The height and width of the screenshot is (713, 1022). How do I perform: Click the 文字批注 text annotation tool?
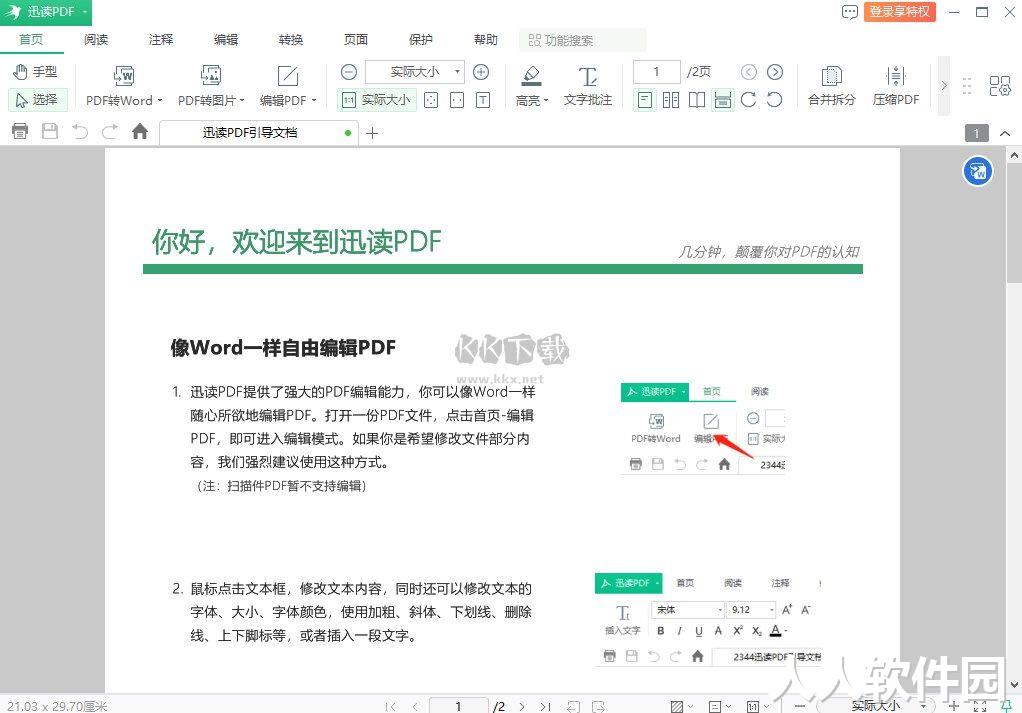click(588, 85)
